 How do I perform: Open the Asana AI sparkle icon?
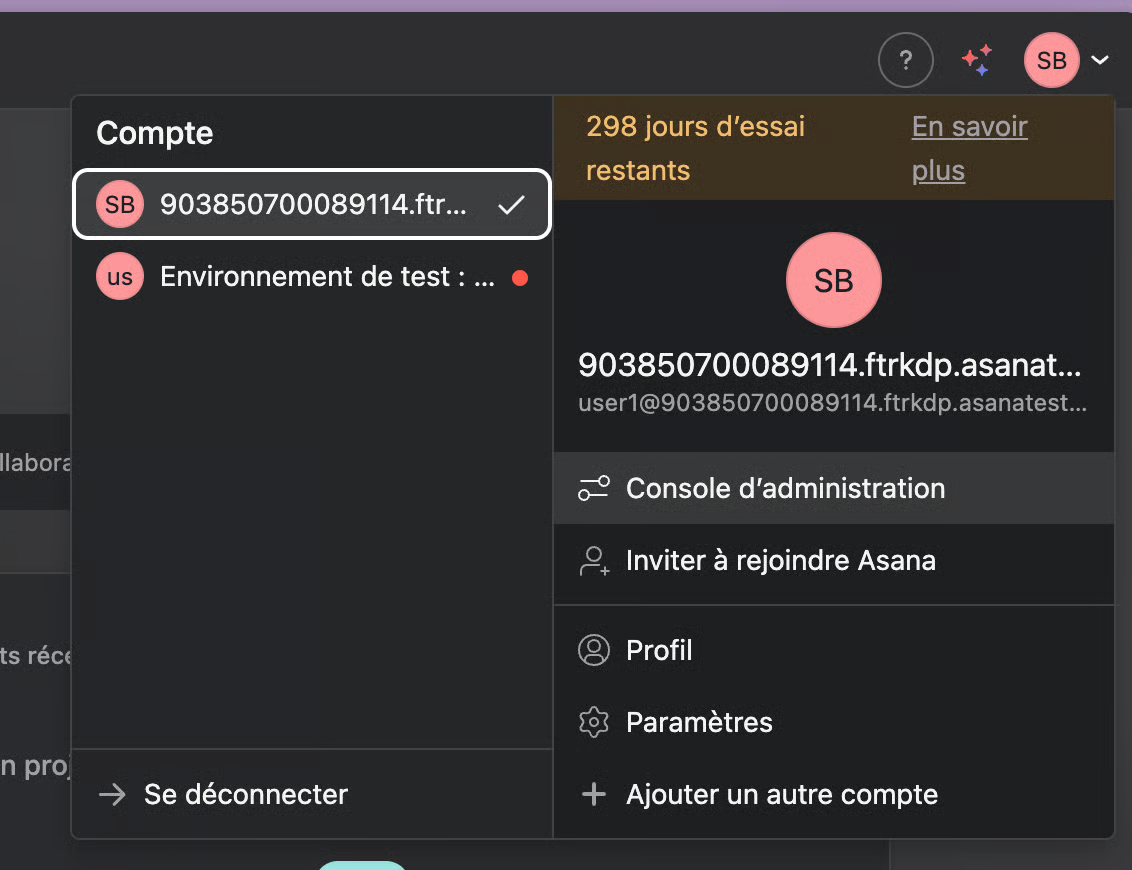[977, 60]
